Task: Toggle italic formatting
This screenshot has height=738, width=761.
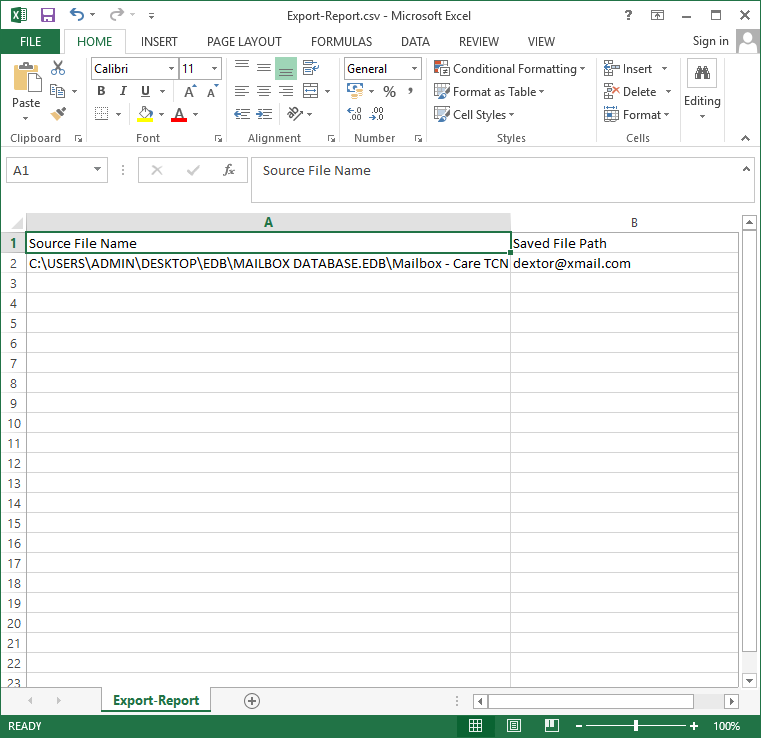Action: 123,91
